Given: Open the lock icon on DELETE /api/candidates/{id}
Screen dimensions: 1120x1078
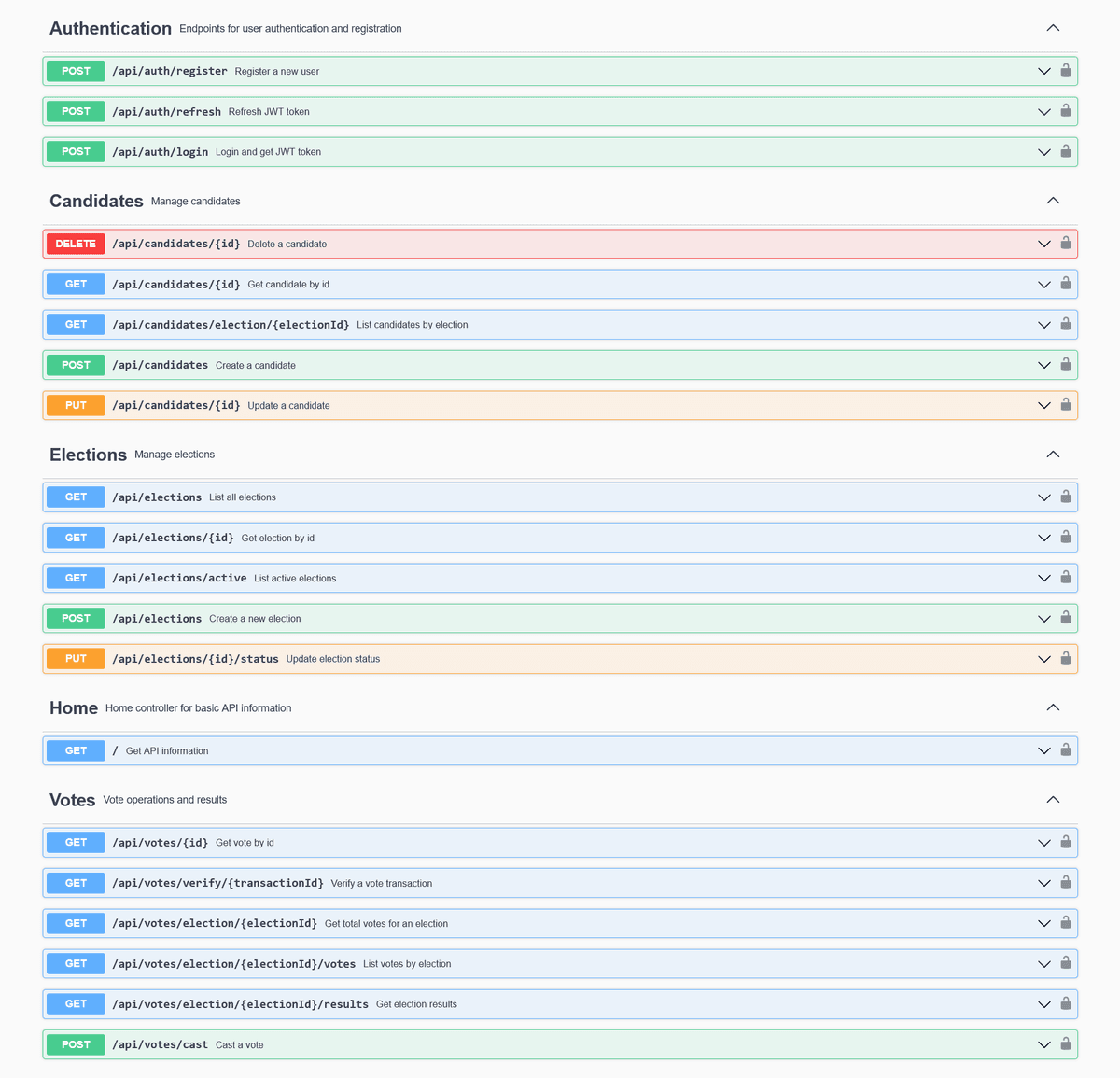Looking at the screenshot, I should pos(1065,244).
